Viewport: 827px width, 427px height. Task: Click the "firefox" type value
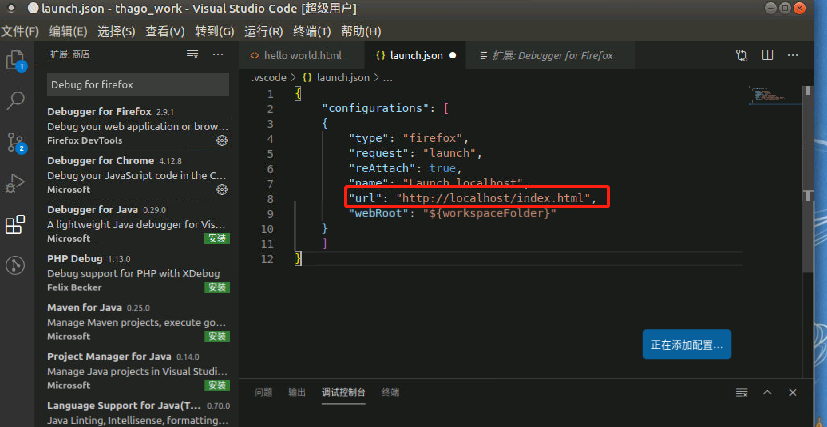[x=432, y=139]
